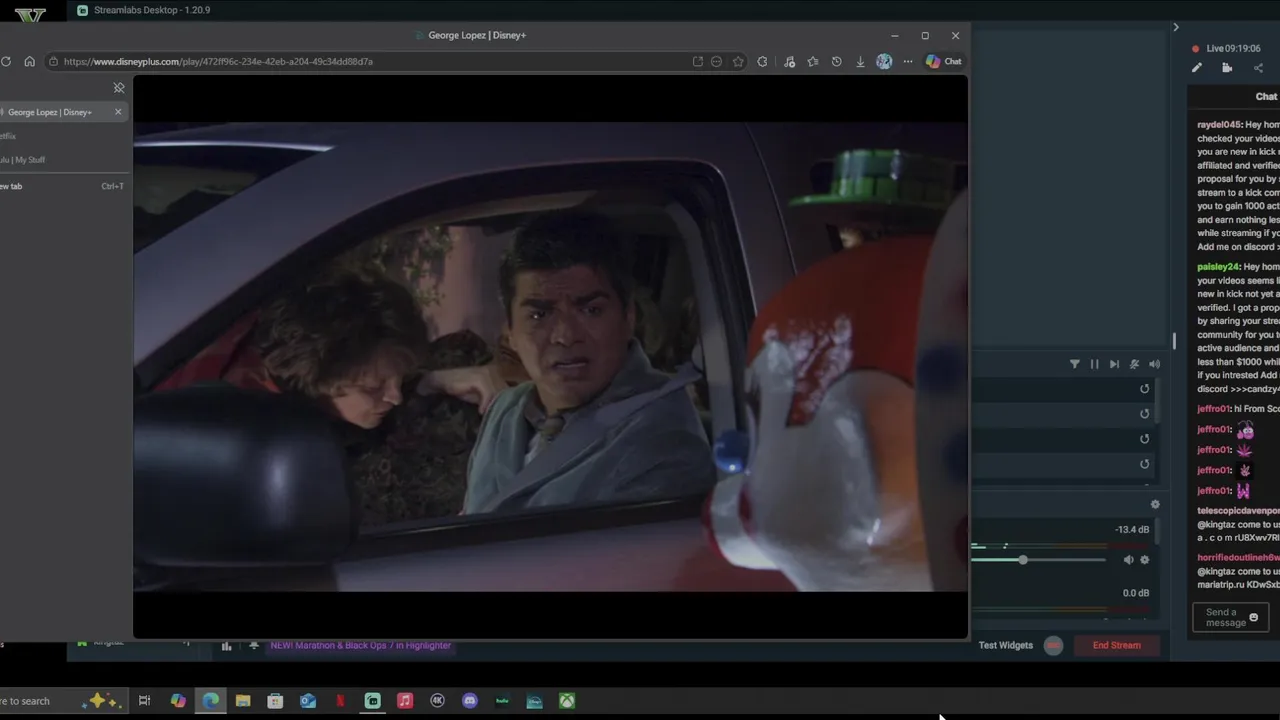Mute the -13.4 dB audio source

1128,560
